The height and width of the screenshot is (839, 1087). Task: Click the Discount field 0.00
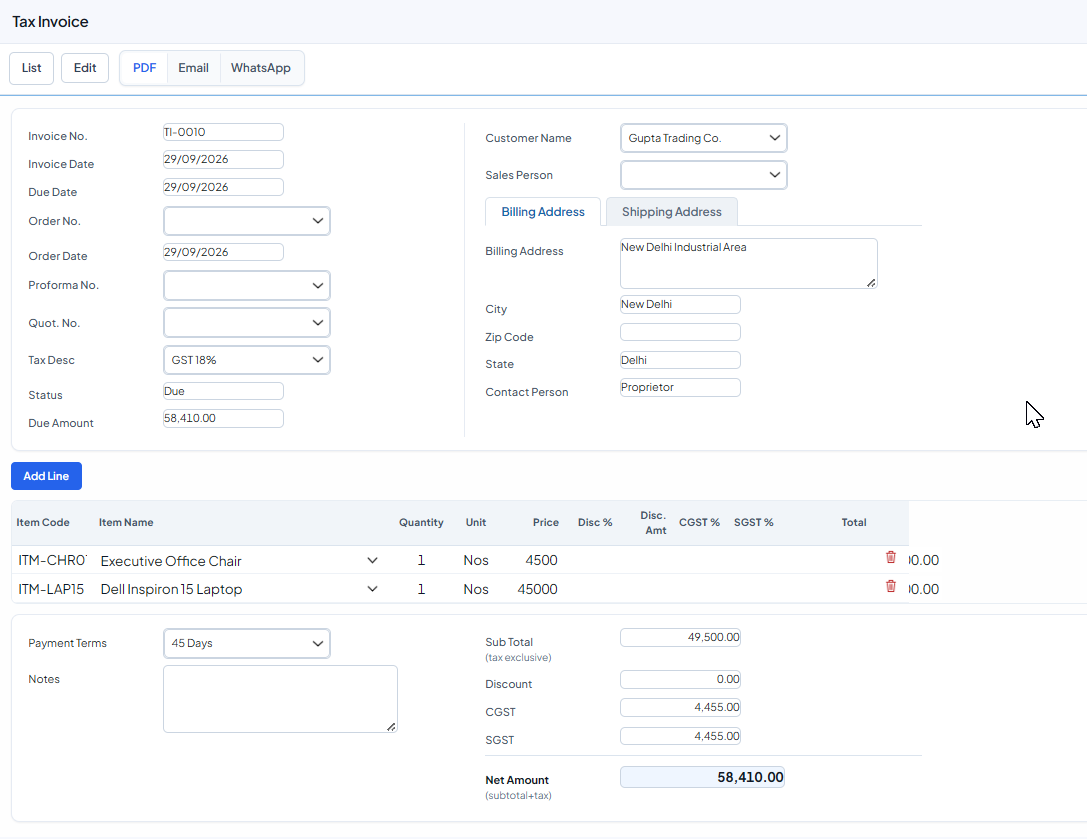pos(680,680)
